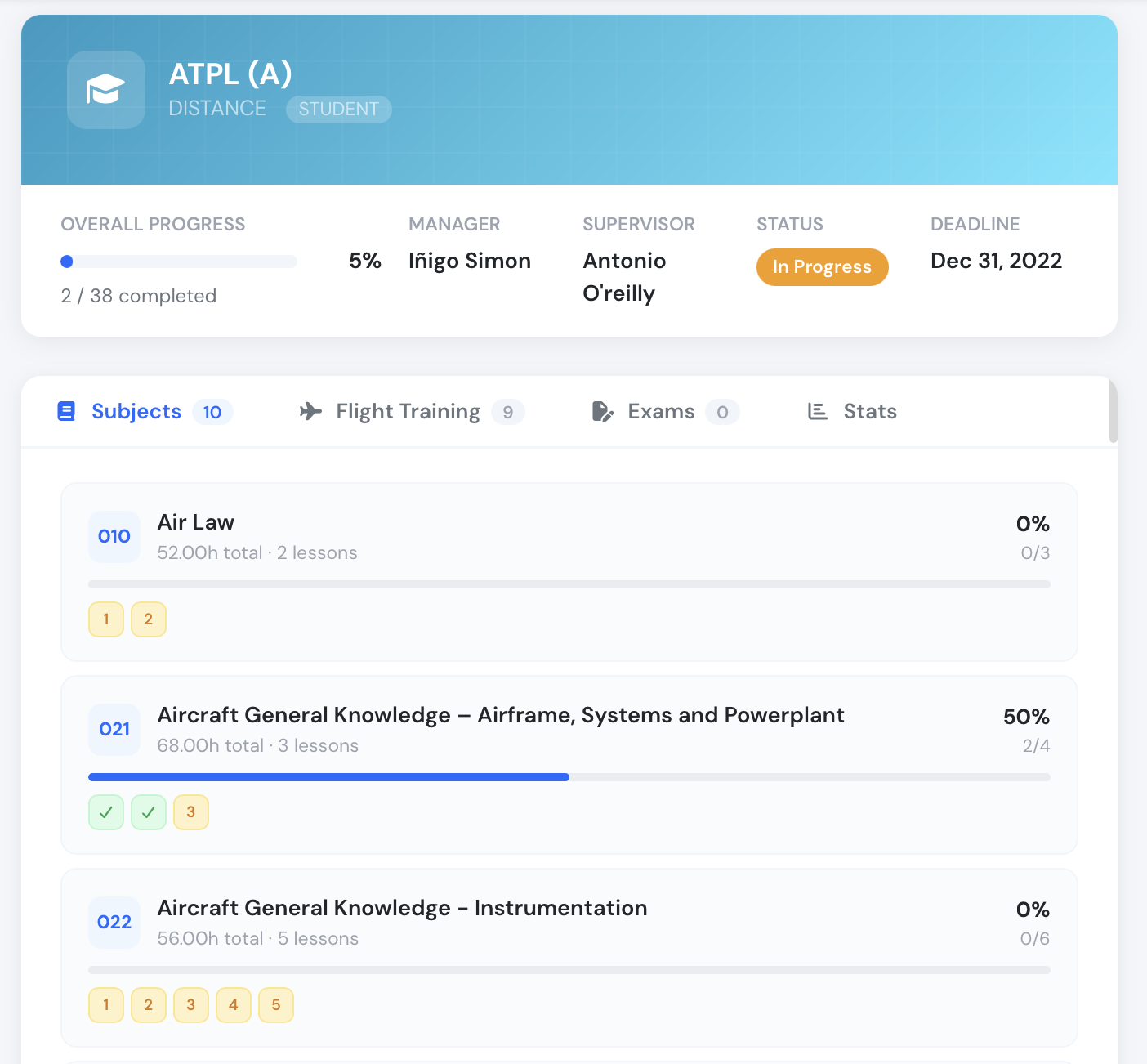Click the subject 021 progress bar
The width and height of the screenshot is (1147, 1064).
(569, 777)
